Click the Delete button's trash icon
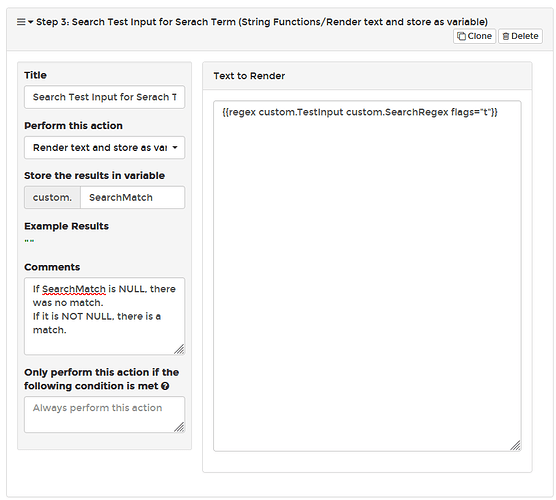This screenshot has height=500, width=556. tap(506, 36)
